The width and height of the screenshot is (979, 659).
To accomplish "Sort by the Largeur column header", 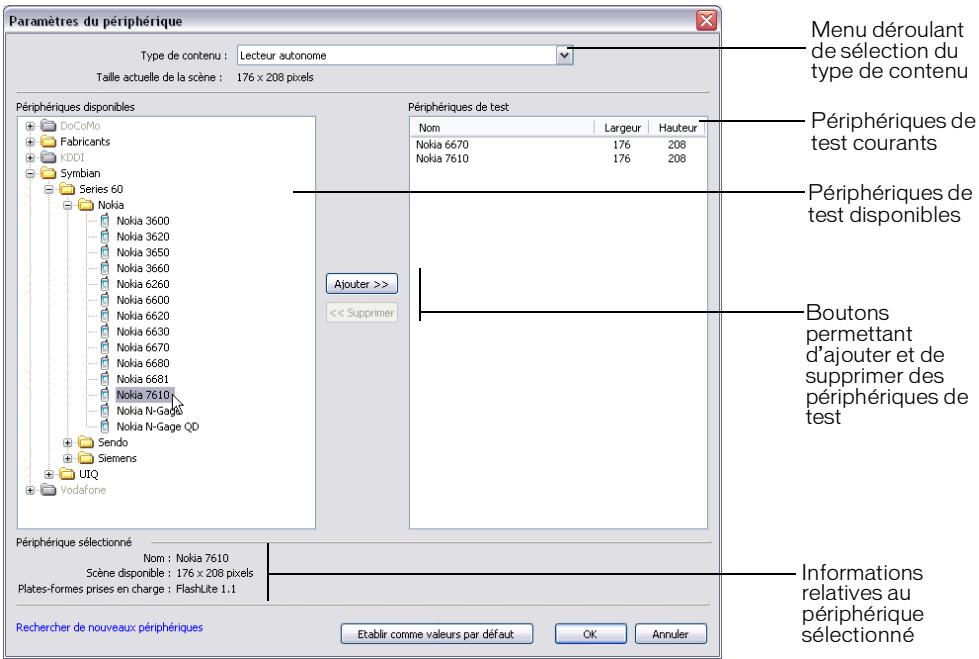I will pos(621,127).
